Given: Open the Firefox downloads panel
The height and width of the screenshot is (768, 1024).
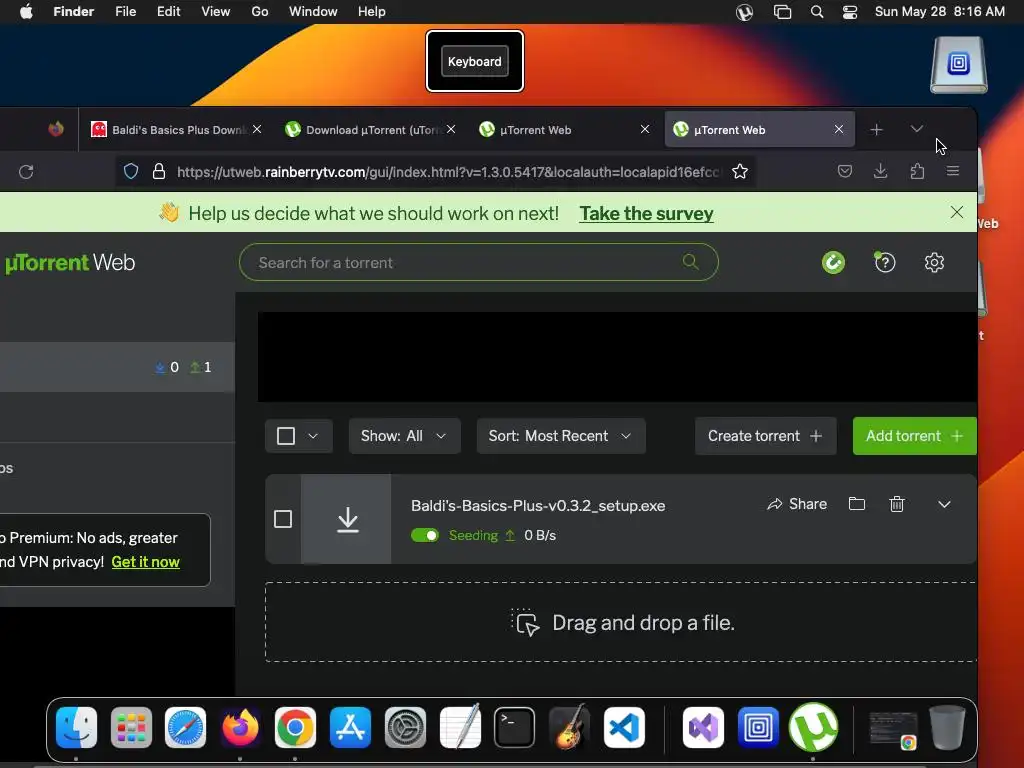Looking at the screenshot, I should point(880,171).
